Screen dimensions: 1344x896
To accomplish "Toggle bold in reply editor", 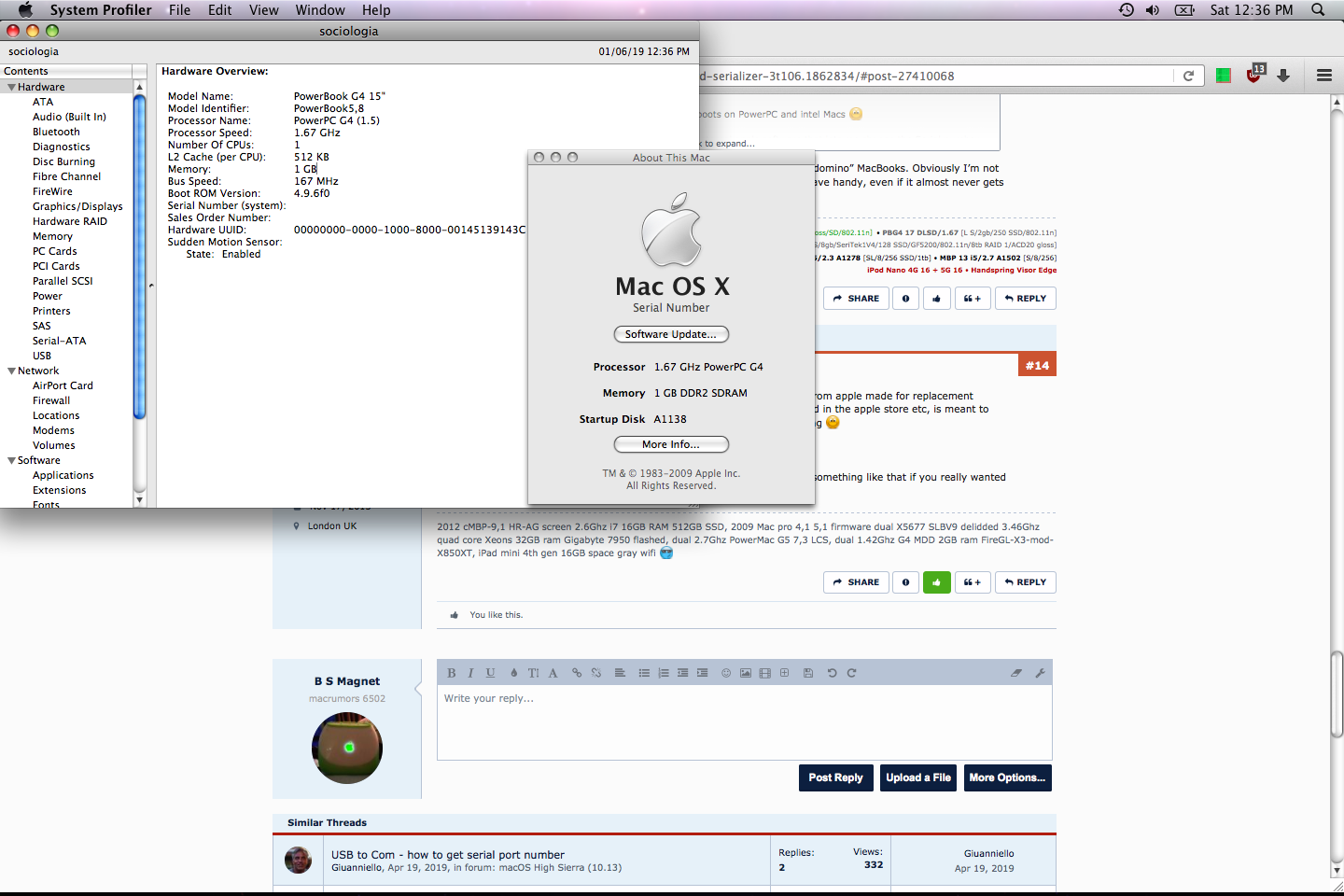I will (452, 673).
